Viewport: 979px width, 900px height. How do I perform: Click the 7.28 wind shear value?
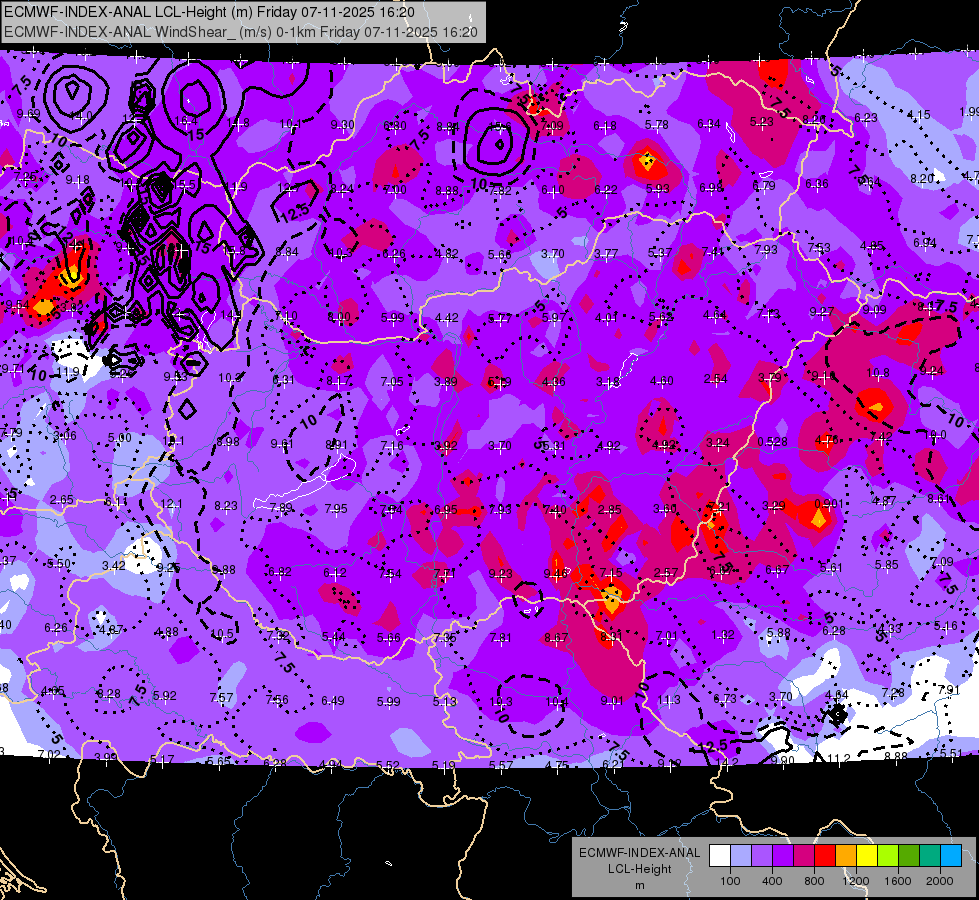[893, 692]
